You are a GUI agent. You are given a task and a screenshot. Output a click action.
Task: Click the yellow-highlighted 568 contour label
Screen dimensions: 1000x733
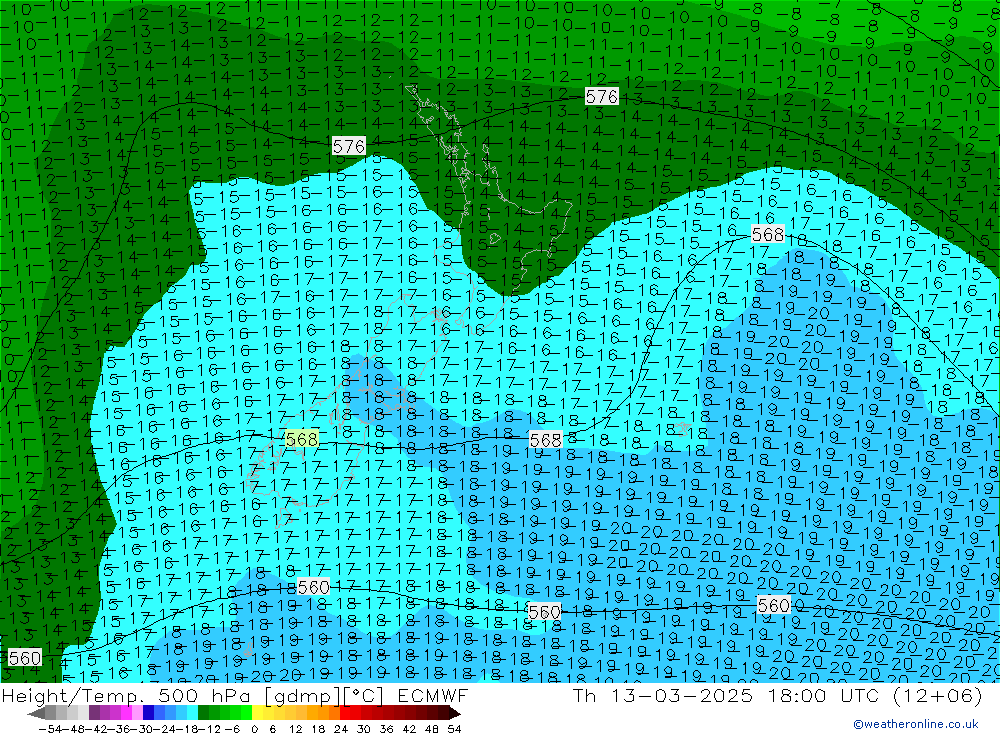pyautogui.click(x=302, y=439)
